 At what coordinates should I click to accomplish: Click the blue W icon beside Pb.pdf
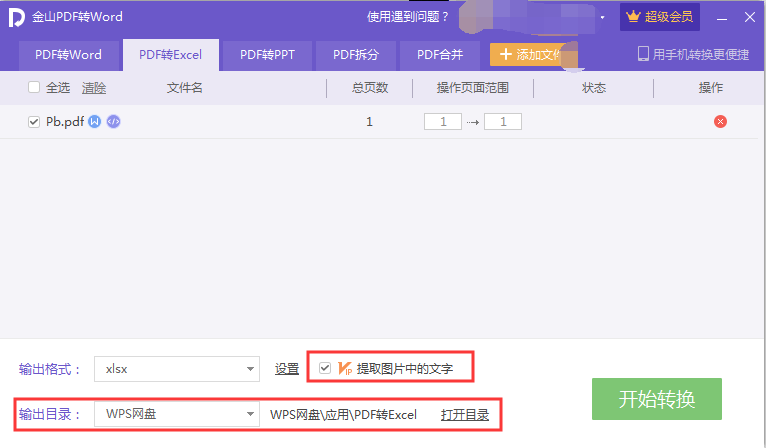pos(95,122)
